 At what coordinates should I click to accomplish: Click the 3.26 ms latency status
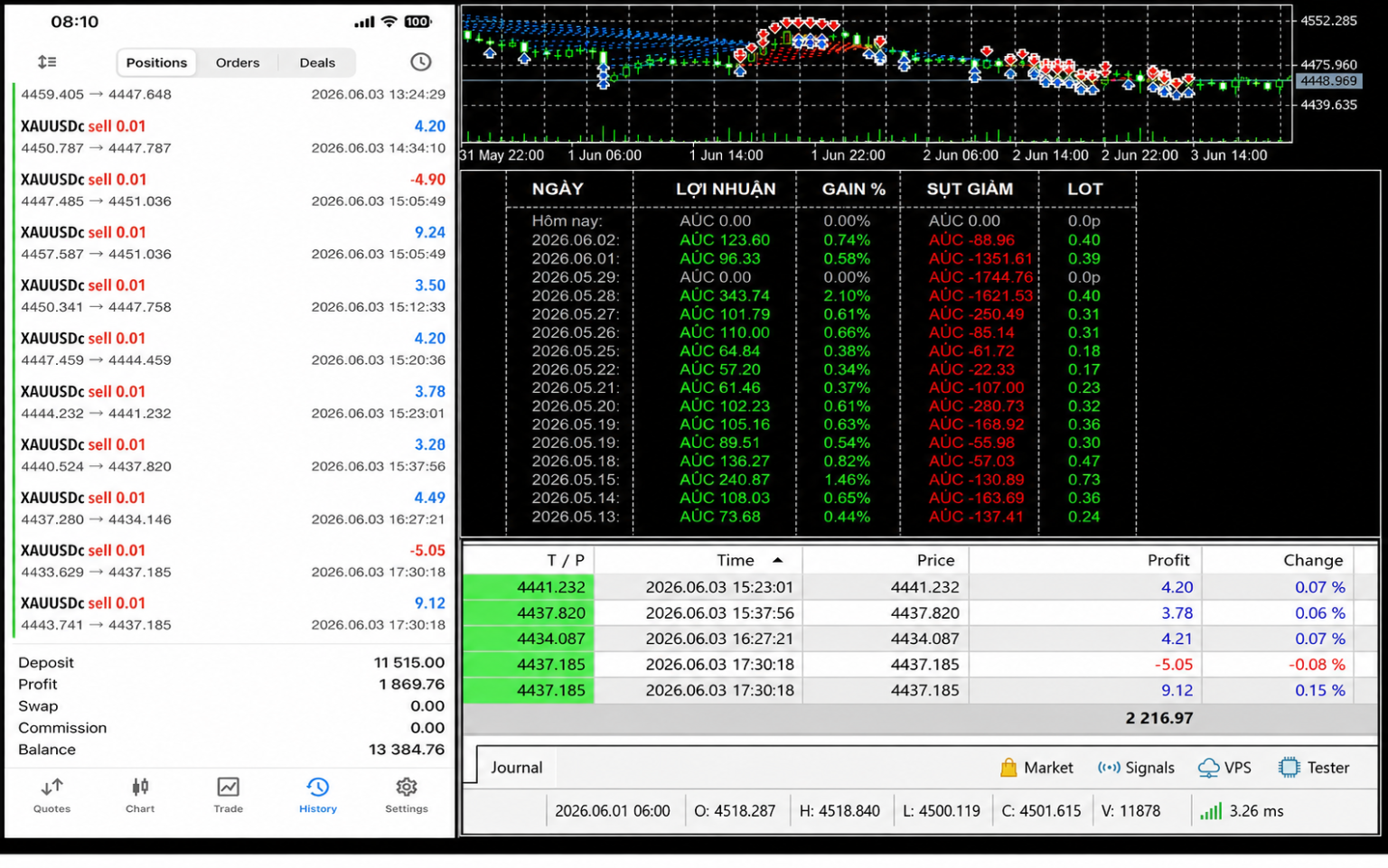[x=1256, y=811]
